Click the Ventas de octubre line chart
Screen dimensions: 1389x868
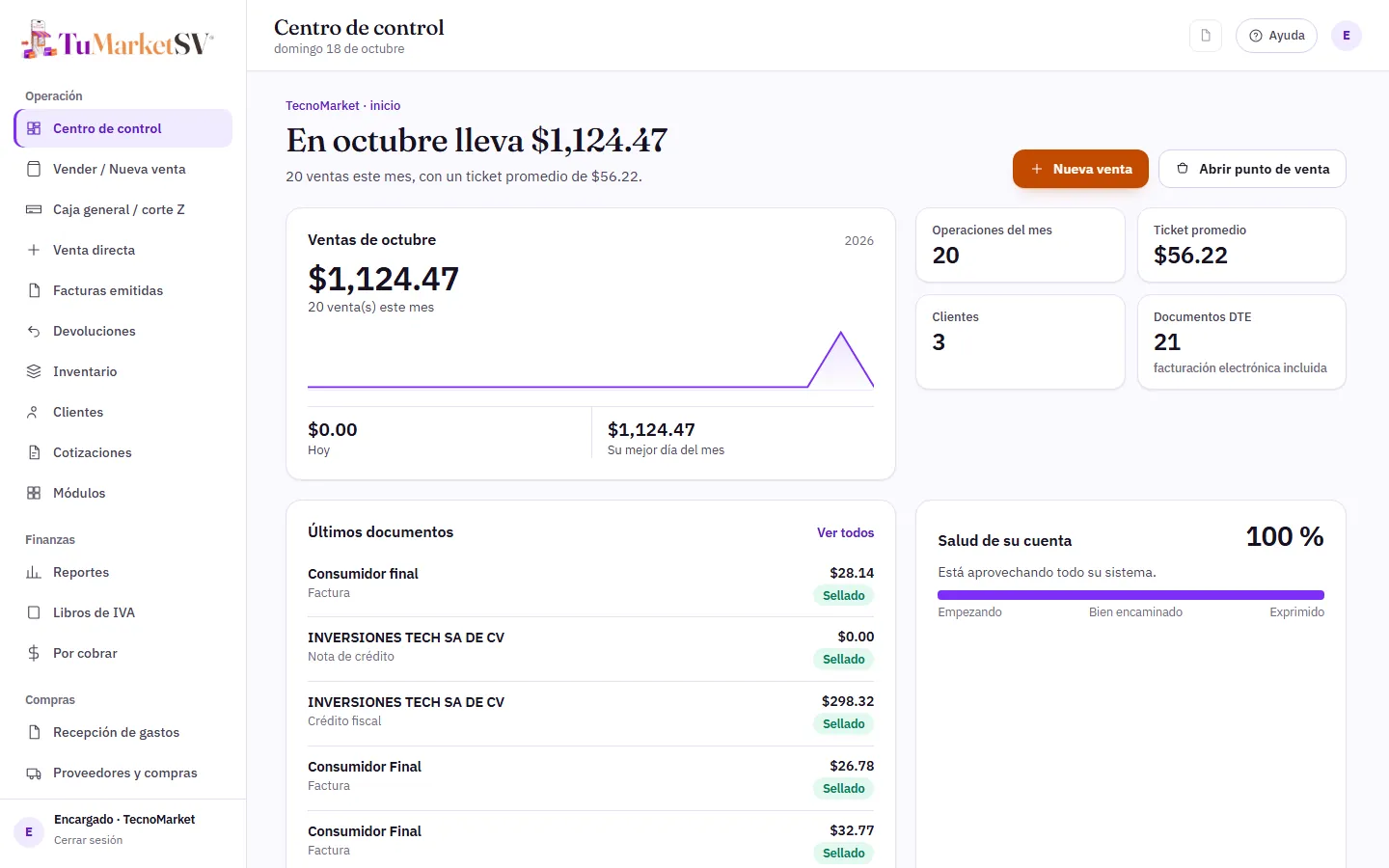coord(590,360)
